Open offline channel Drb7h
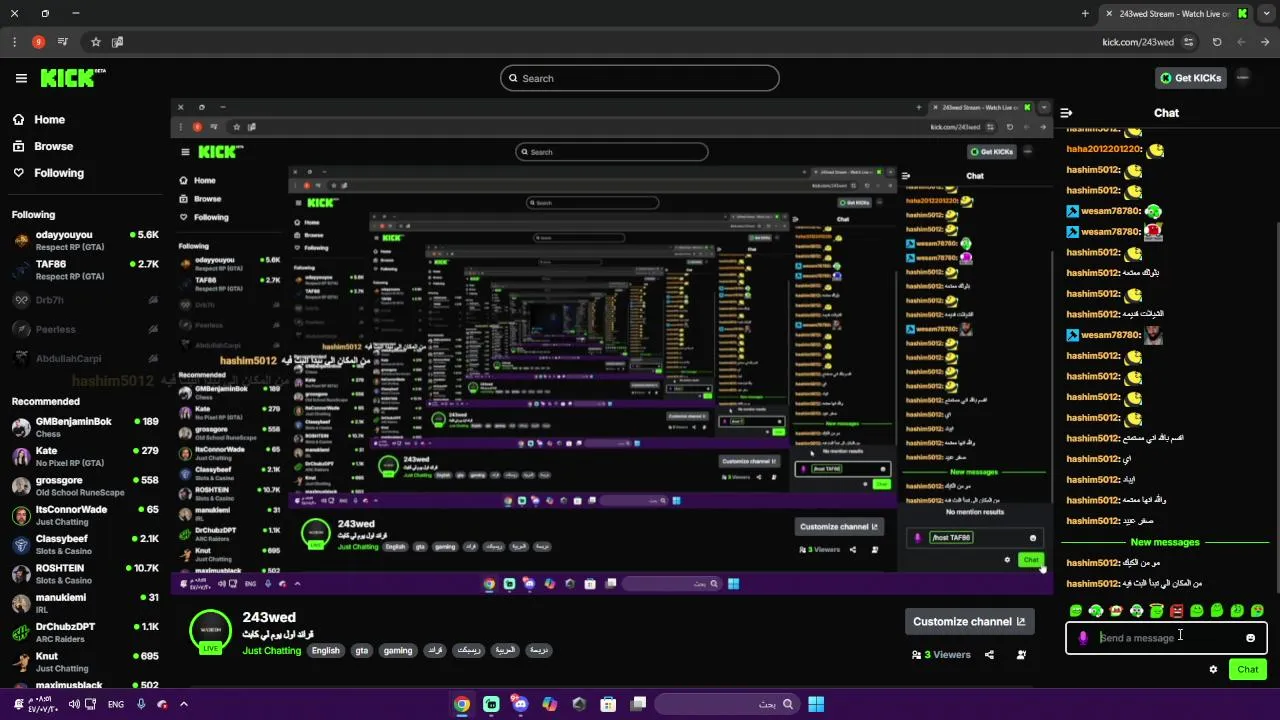 pos(85,300)
